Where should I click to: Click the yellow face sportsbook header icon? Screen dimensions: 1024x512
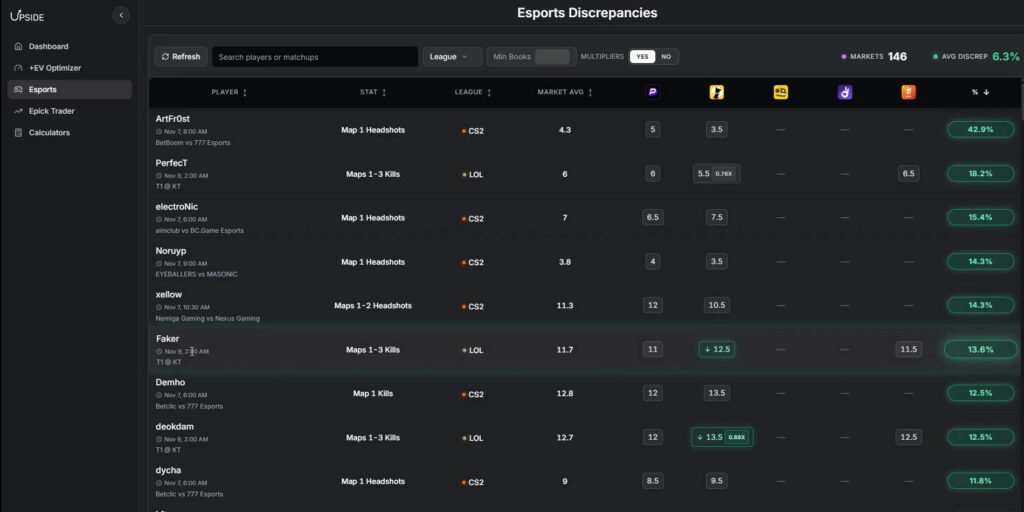tap(780, 92)
